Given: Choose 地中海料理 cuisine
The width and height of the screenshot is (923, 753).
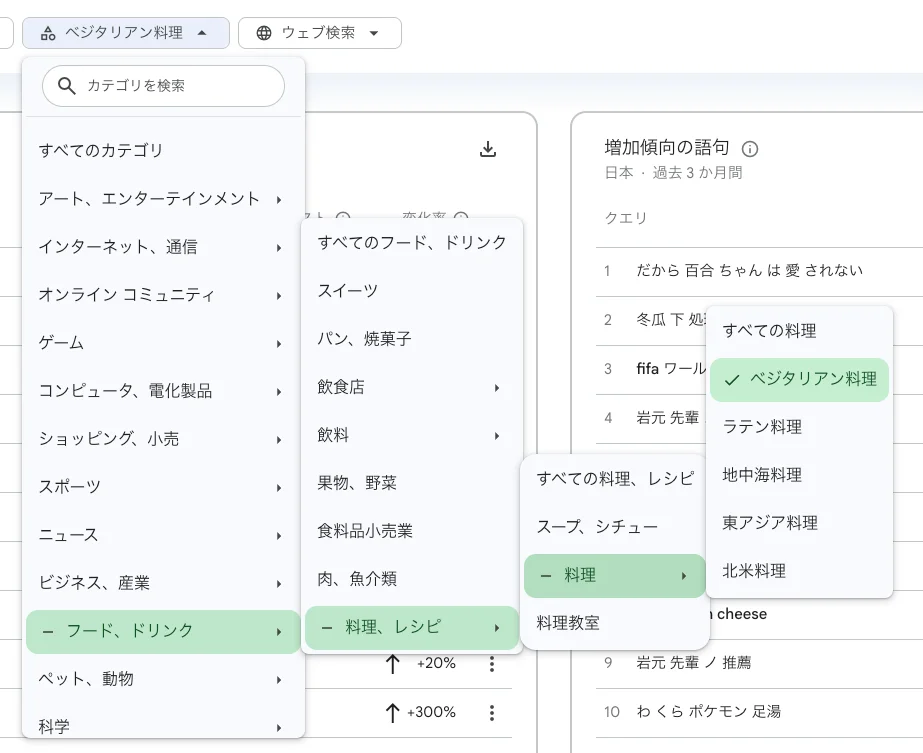Looking at the screenshot, I should 799,475.
